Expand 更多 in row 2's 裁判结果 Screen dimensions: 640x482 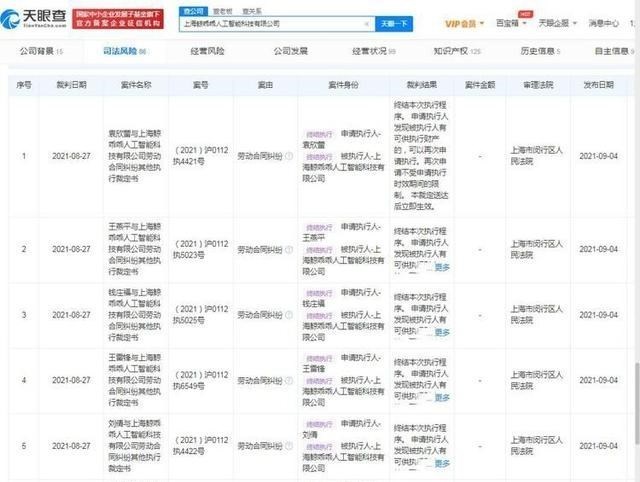tap(442, 267)
